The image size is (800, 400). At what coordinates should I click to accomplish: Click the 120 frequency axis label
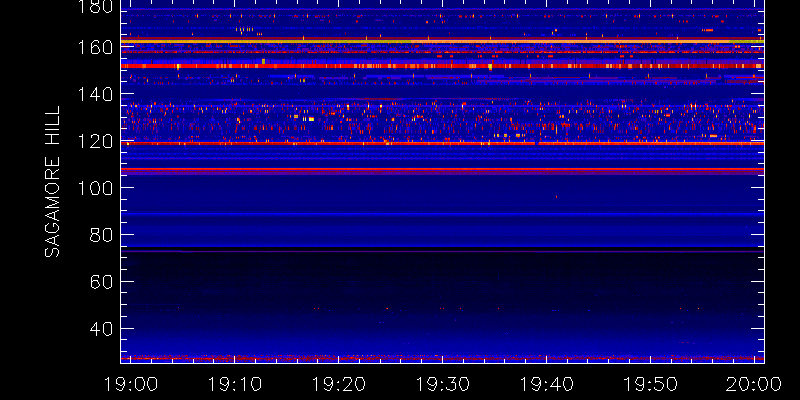96,141
